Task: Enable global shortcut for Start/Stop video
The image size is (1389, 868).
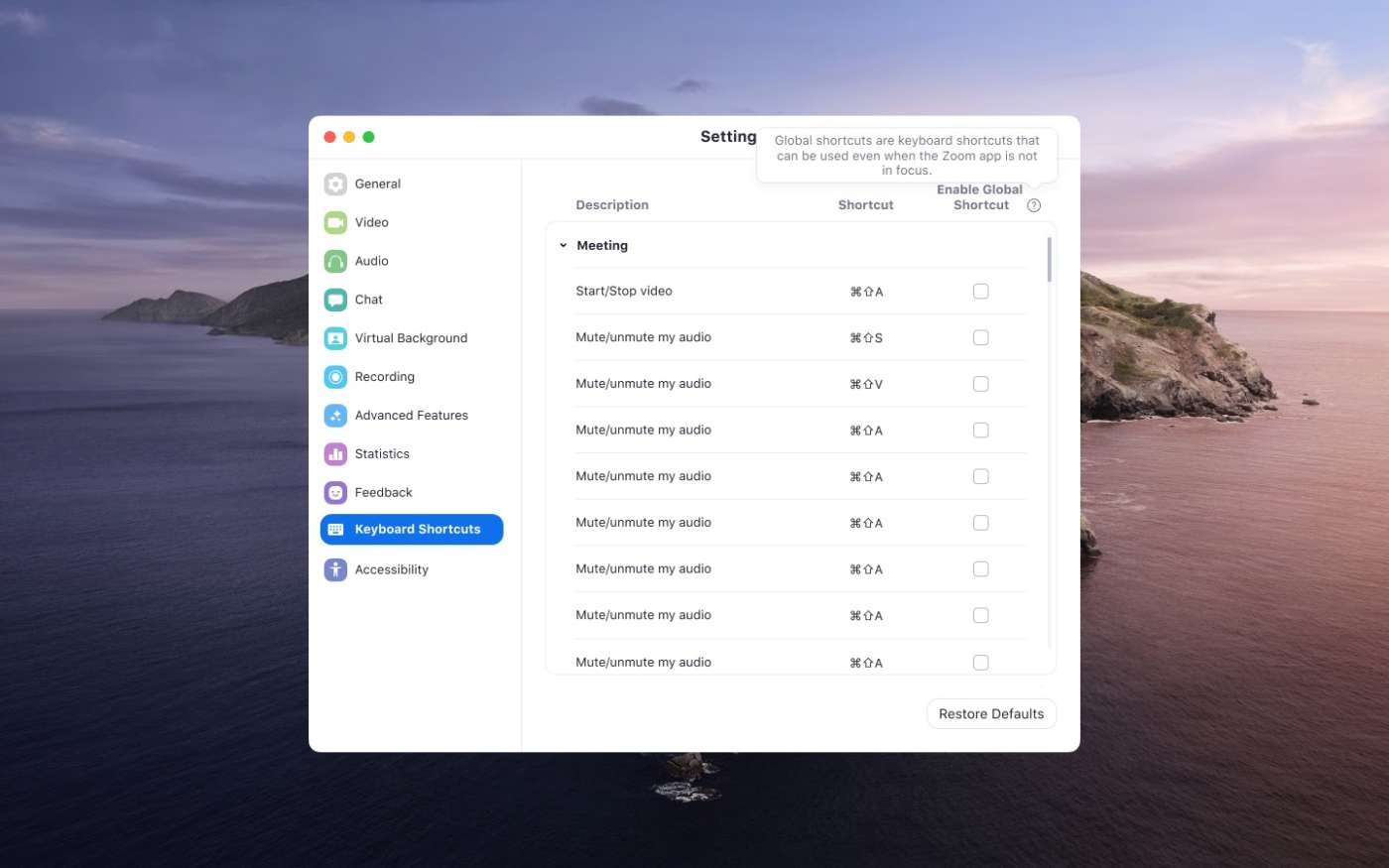Action: (981, 292)
